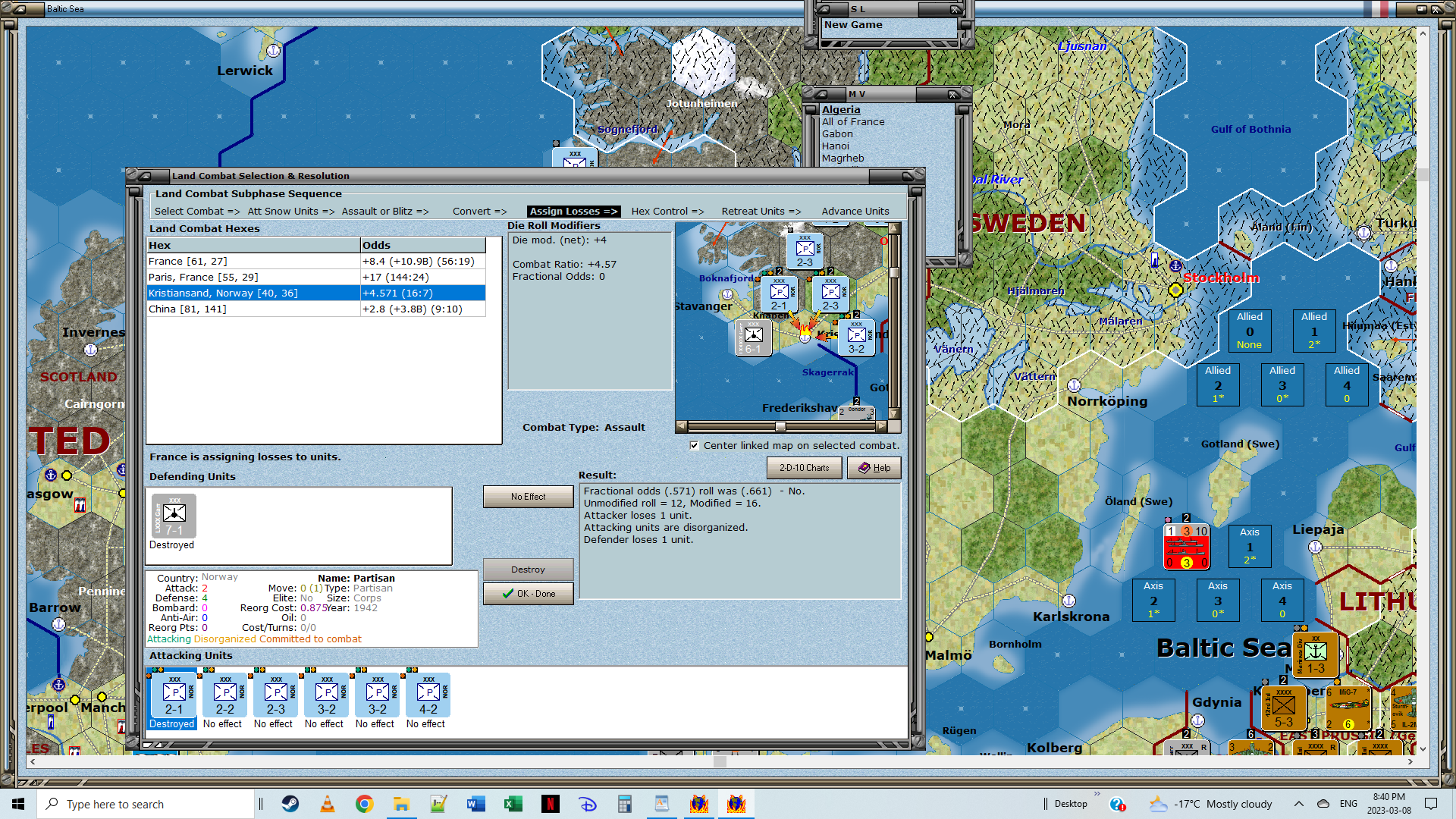
Task: Select the 2-3 partisan attacking unit
Action: pyautogui.click(x=275, y=695)
